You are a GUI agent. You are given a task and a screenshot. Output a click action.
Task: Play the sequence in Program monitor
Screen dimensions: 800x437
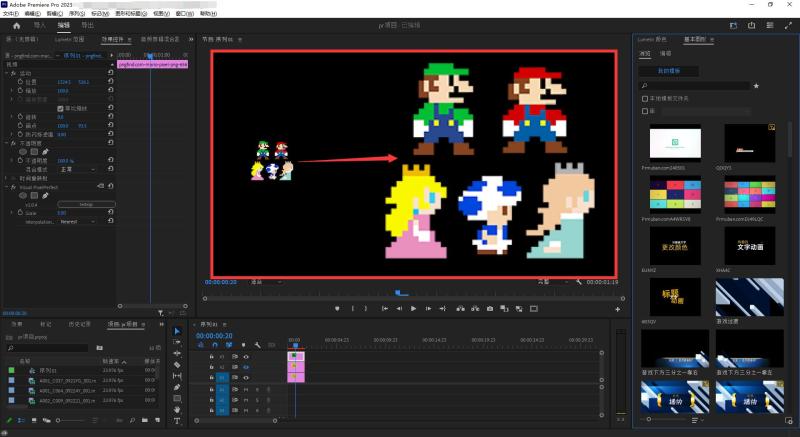pyautogui.click(x=413, y=309)
